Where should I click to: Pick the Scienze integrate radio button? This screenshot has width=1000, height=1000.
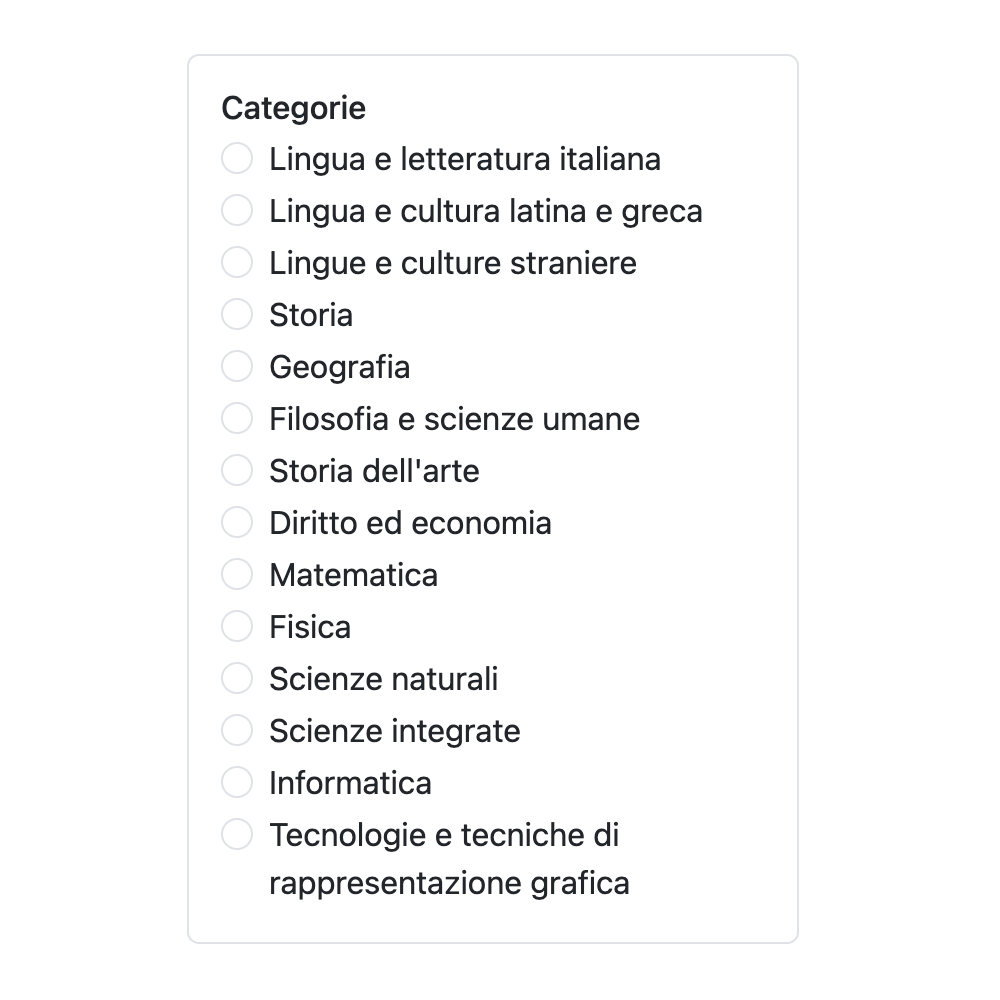tap(237, 730)
